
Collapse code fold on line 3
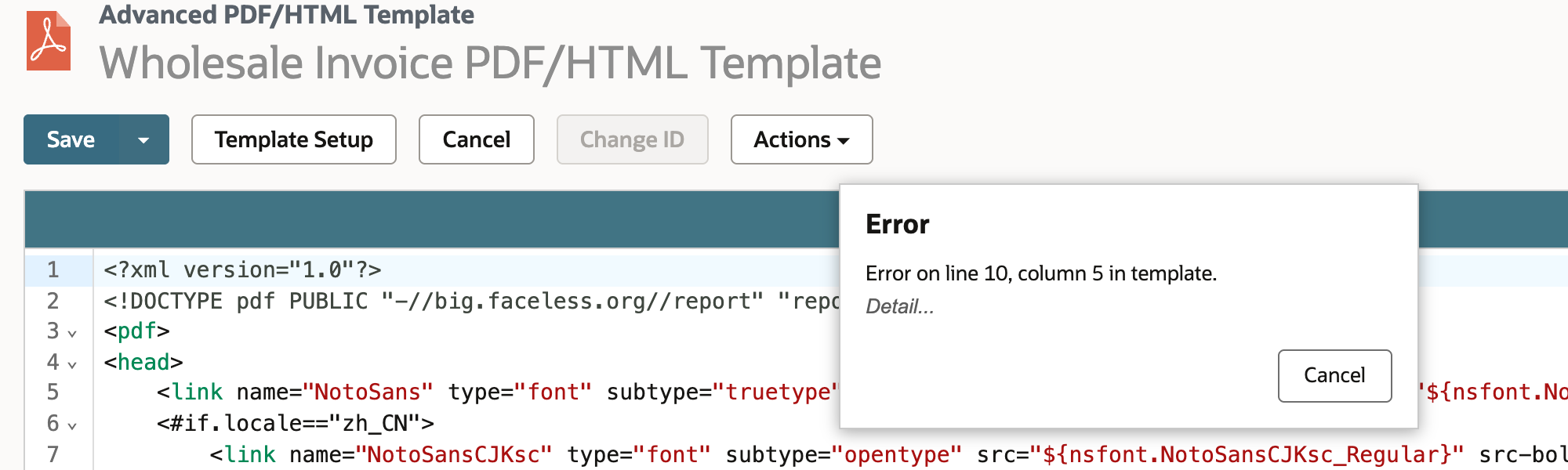pos(72,333)
